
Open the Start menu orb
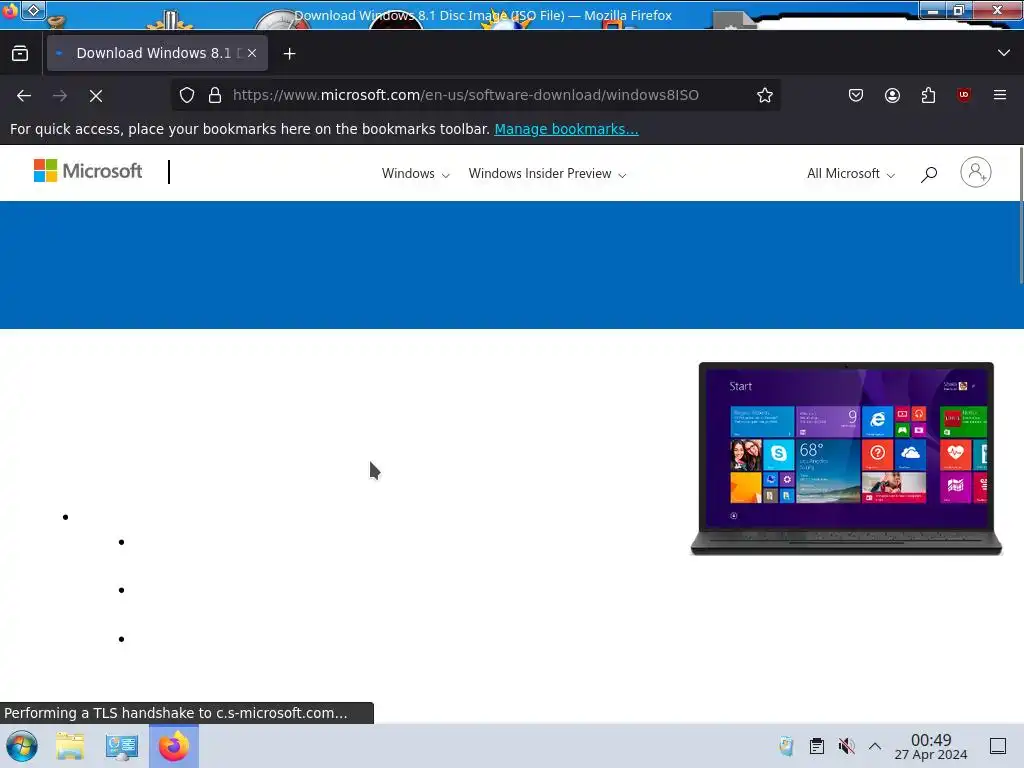(x=22, y=746)
